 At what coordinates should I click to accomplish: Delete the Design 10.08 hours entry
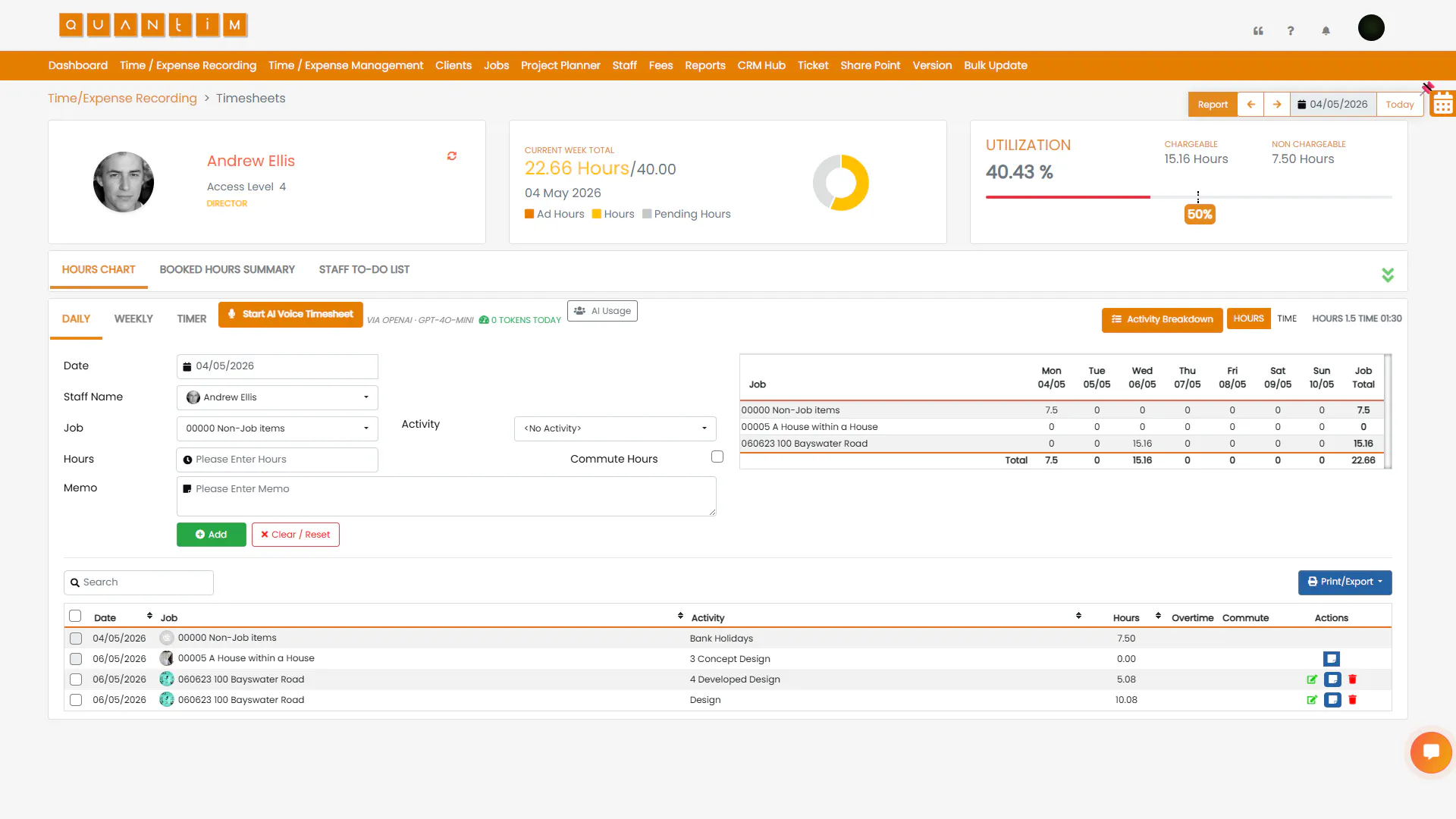1352,700
